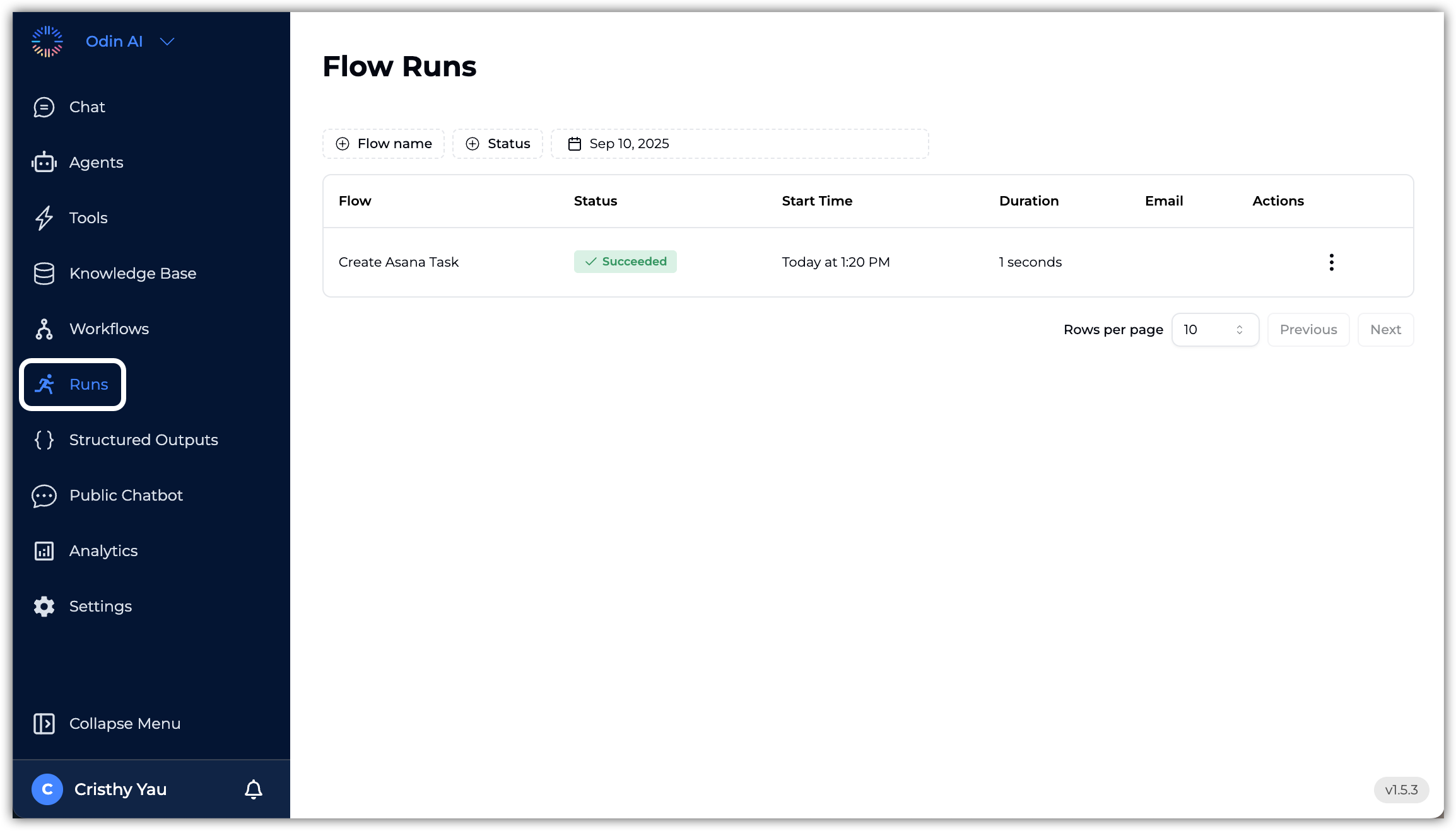Click the Next page button
Screen dimensions: 1456x831
click(1385, 330)
